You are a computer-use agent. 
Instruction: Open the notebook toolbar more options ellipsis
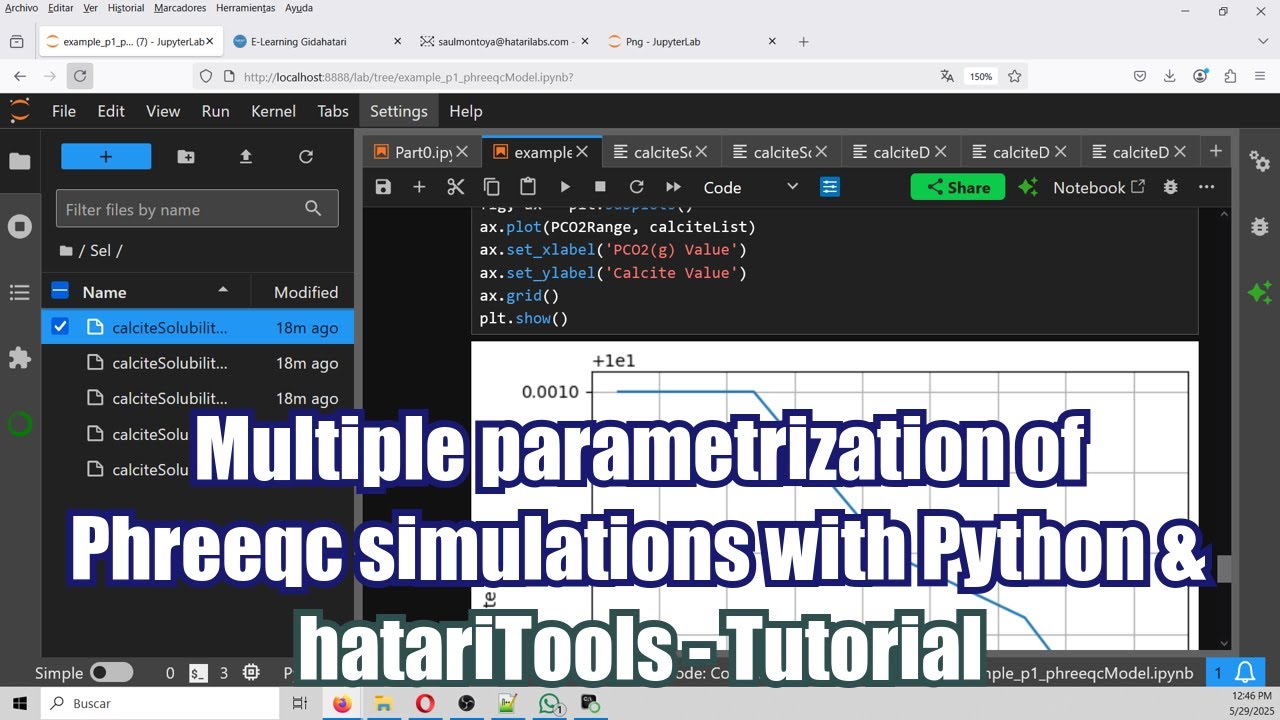coord(1207,187)
